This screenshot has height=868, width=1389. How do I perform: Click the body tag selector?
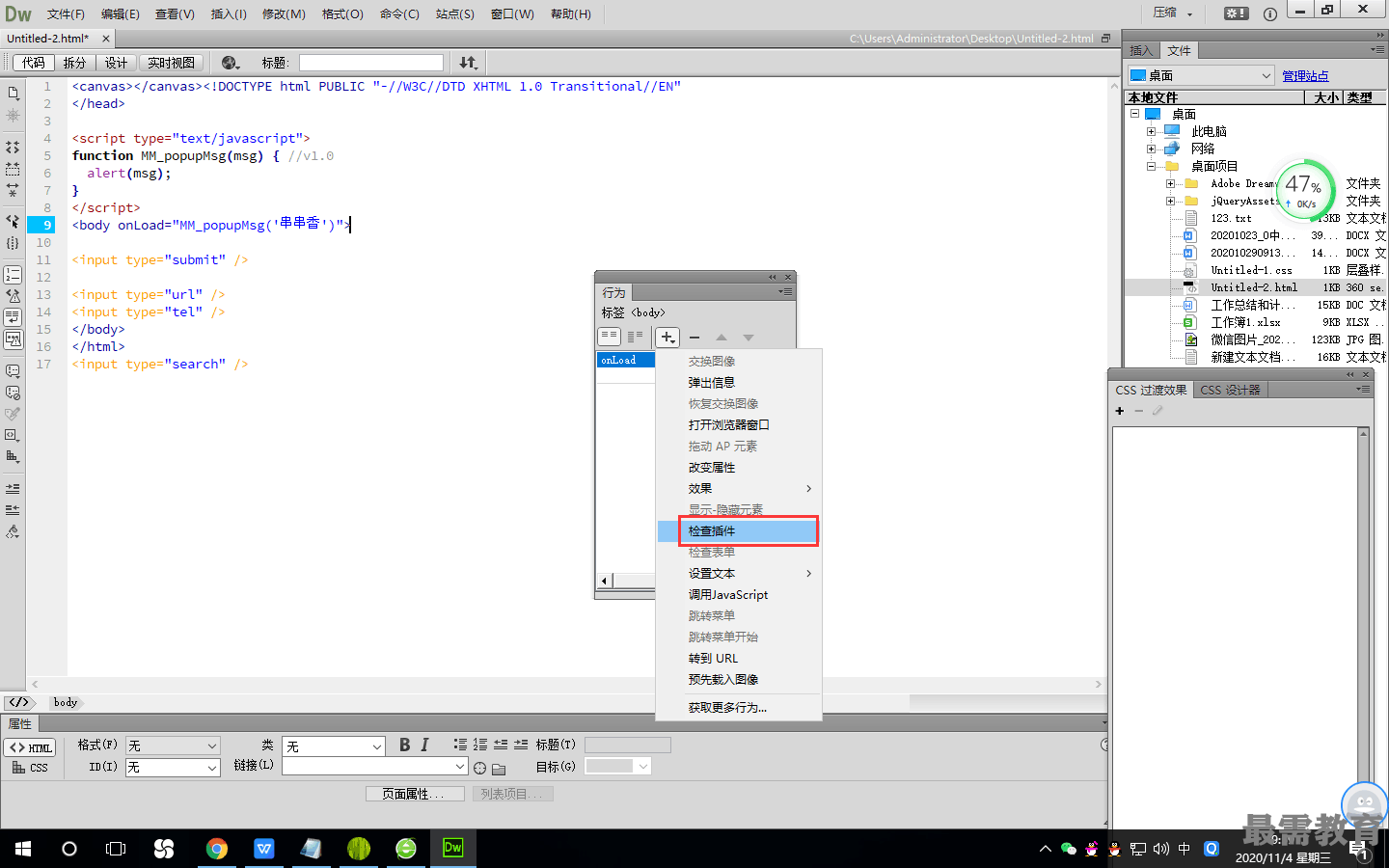66,702
